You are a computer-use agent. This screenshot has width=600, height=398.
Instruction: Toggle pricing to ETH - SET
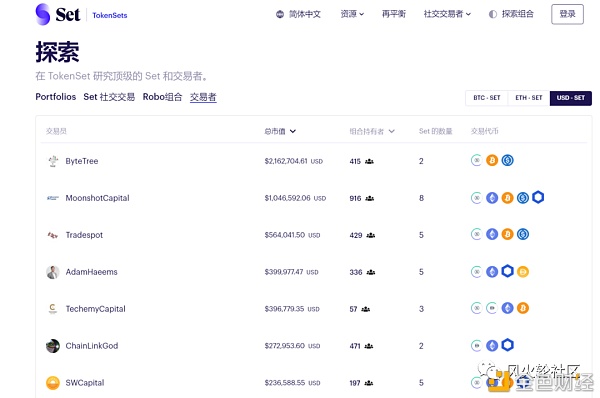pos(529,98)
